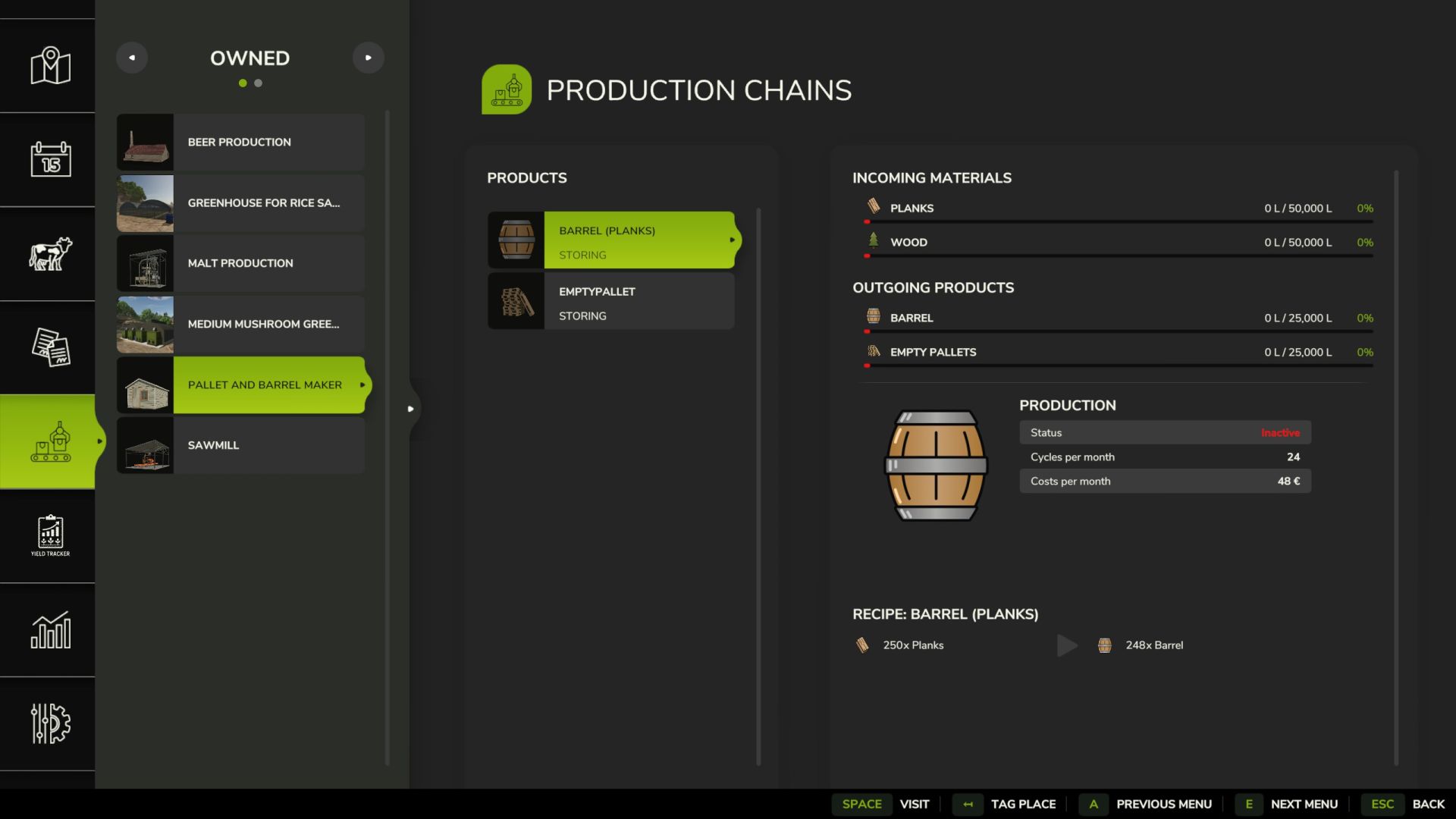Screen dimensions: 1456x819
Task: Open the contracts documents sidebar icon
Action: (50, 347)
